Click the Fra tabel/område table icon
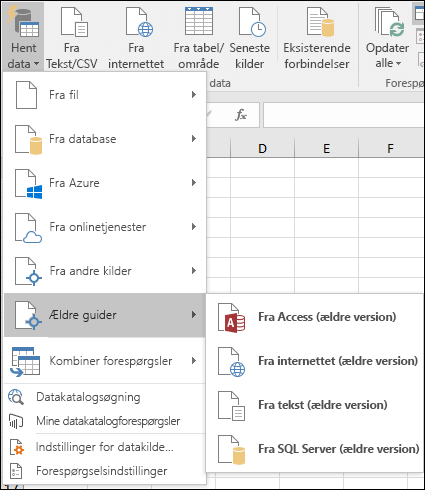Screen dimensions: 425x490 pyautogui.click(x=199, y=21)
